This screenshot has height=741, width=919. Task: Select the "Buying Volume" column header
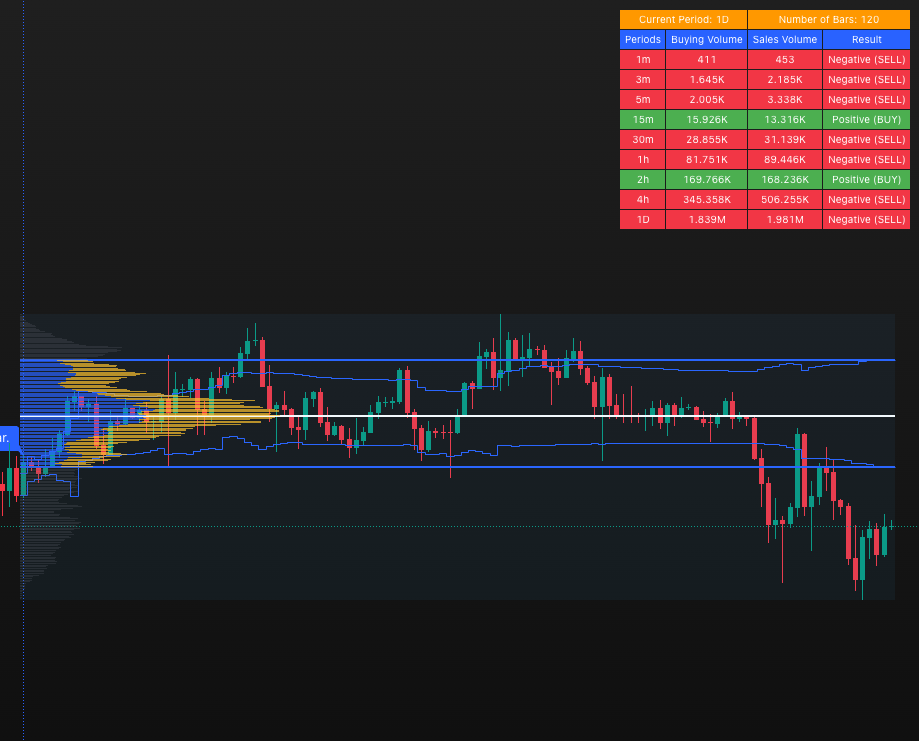[x=706, y=39]
